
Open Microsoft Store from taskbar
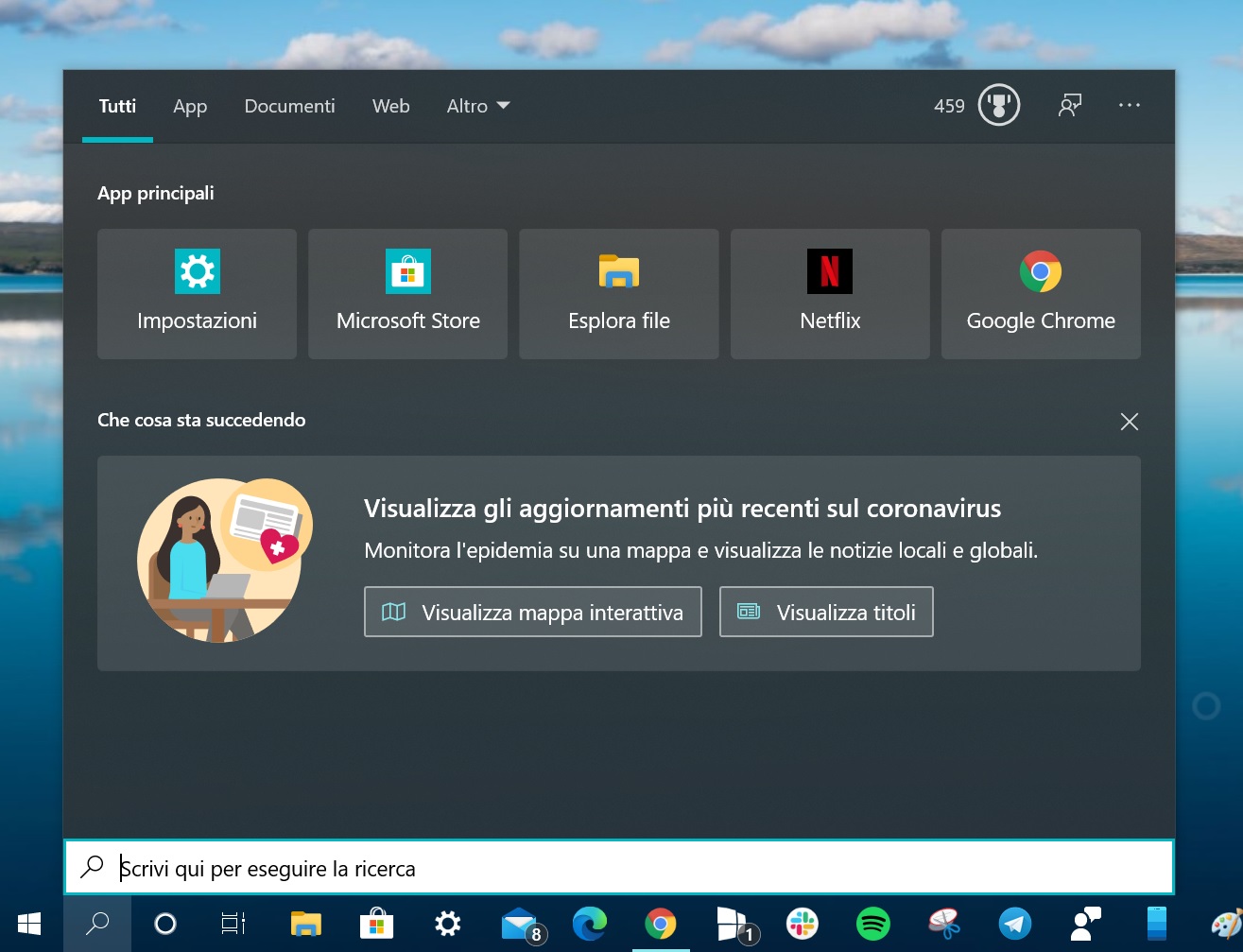[376, 924]
